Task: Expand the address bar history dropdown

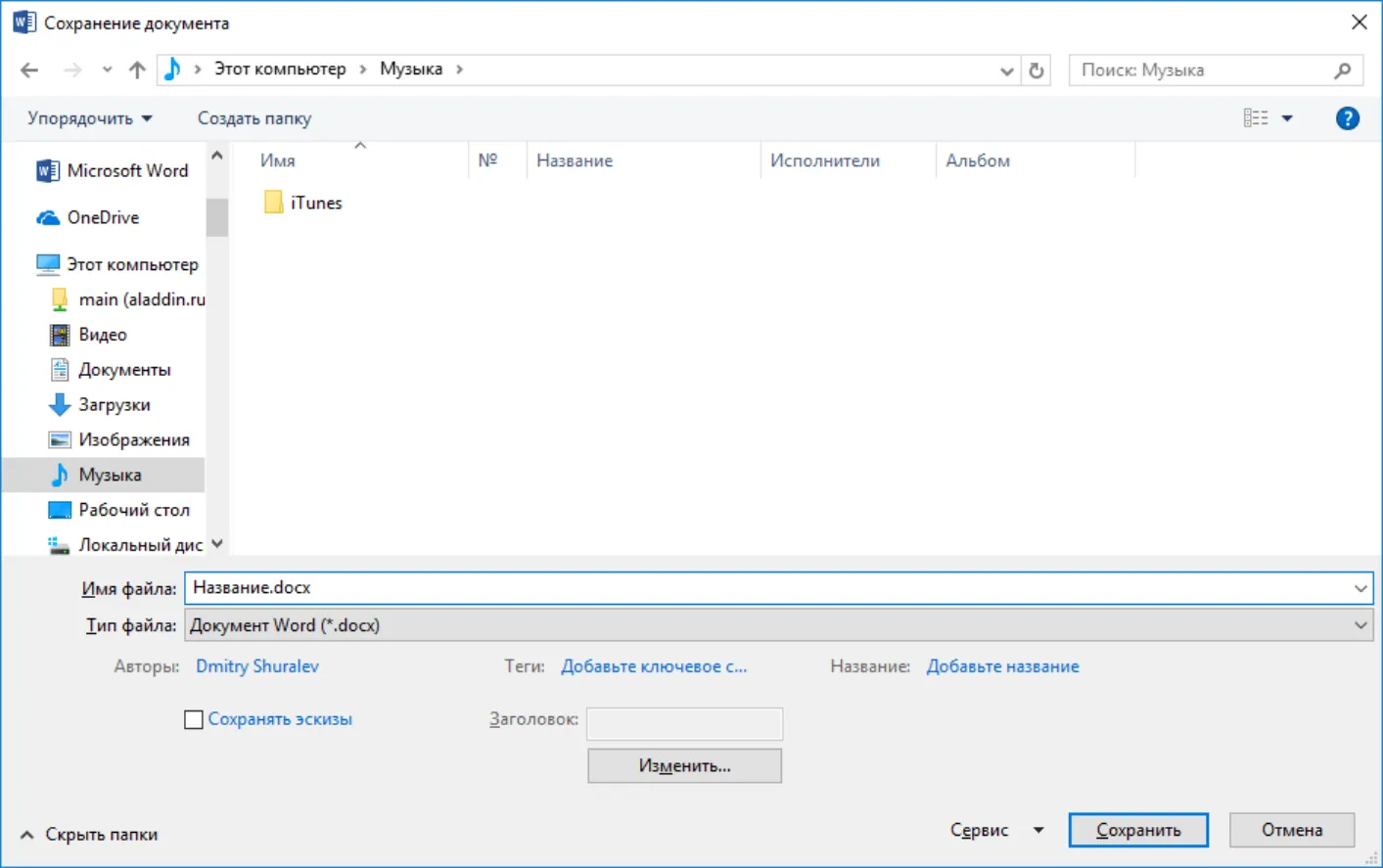Action: point(1007,70)
